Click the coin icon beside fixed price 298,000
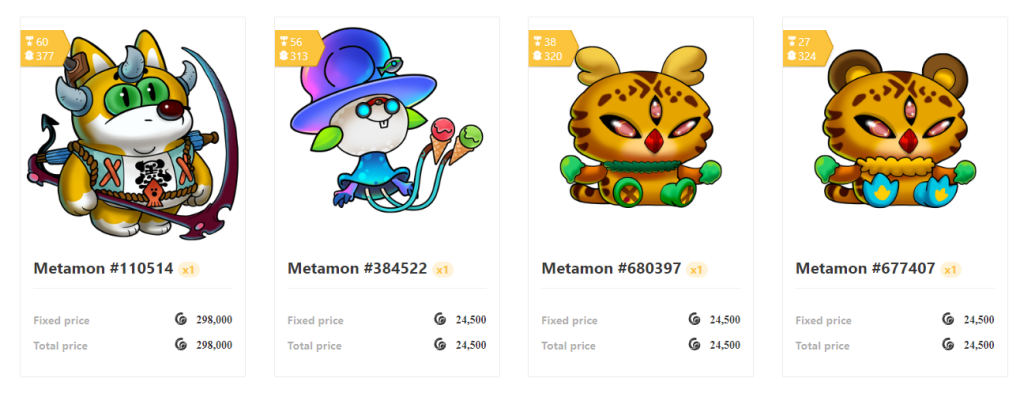The height and width of the screenshot is (397, 1024). click(181, 319)
